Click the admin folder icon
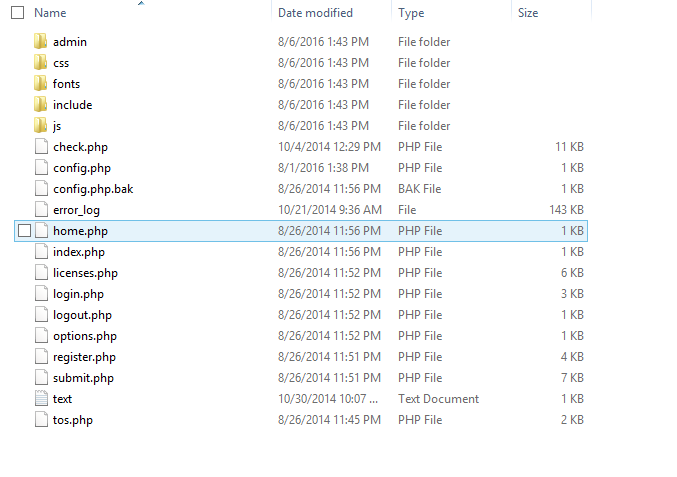This screenshot has width=677, height=477. tap(41, 42)
